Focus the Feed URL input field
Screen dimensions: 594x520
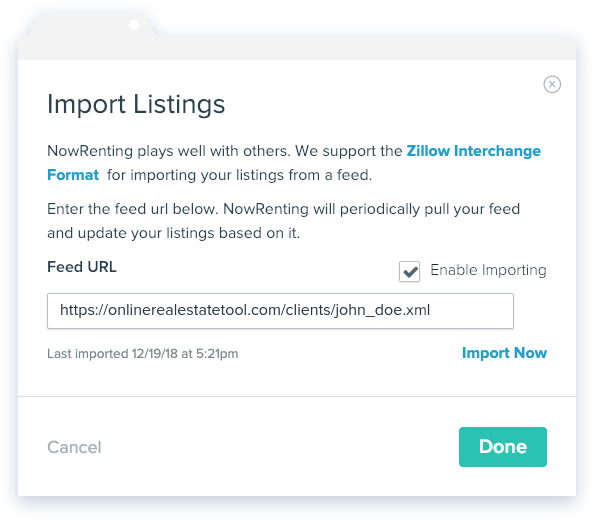[280, 311]
